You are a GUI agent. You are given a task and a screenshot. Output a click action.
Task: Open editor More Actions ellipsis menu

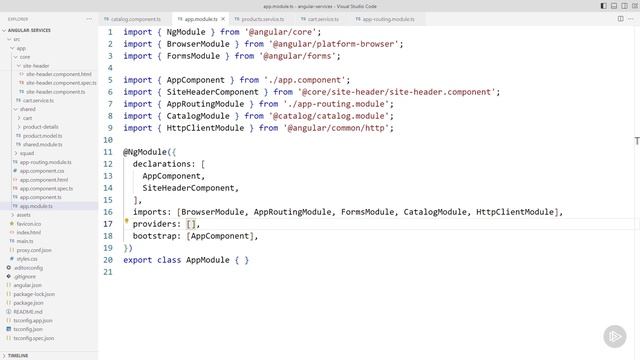pos(631,19)
